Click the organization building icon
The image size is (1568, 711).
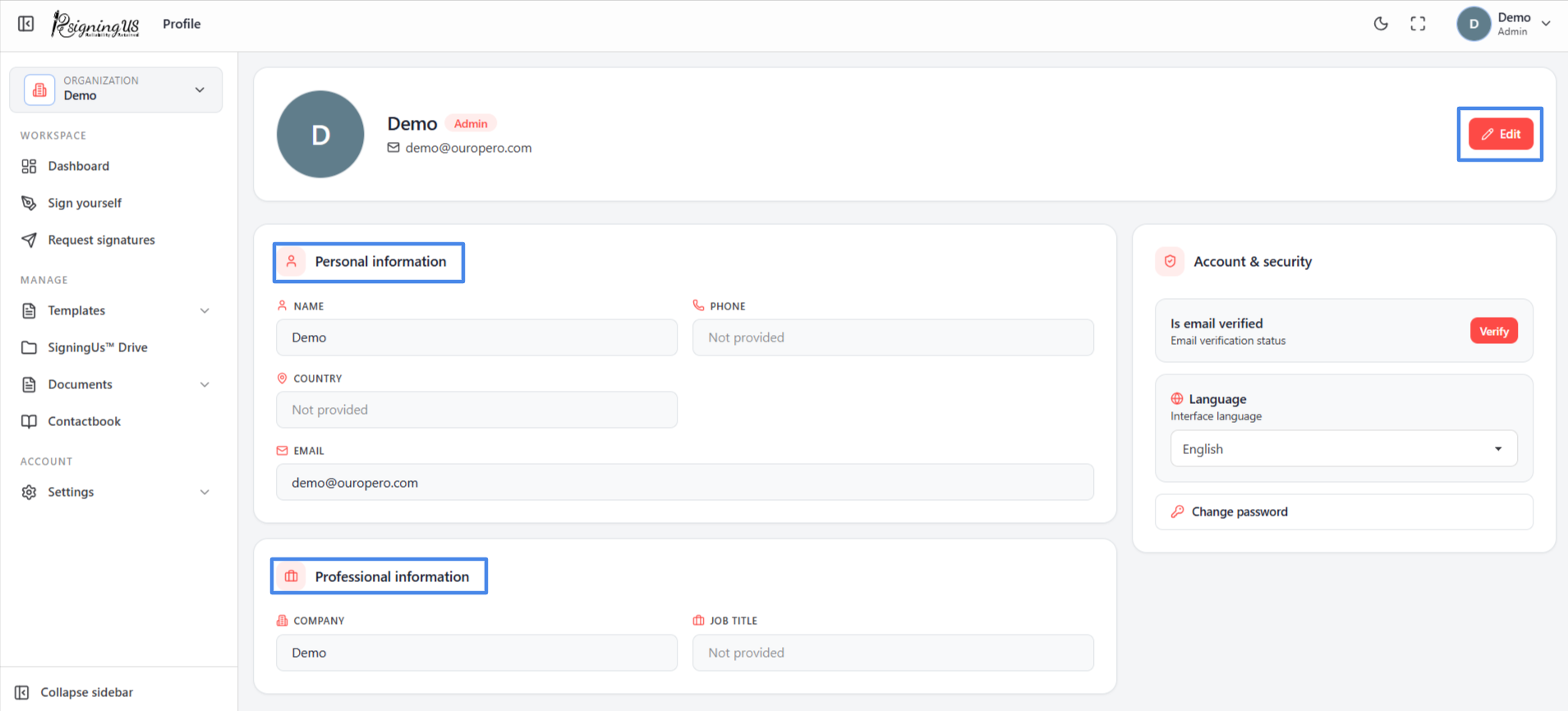pos(39,89)
